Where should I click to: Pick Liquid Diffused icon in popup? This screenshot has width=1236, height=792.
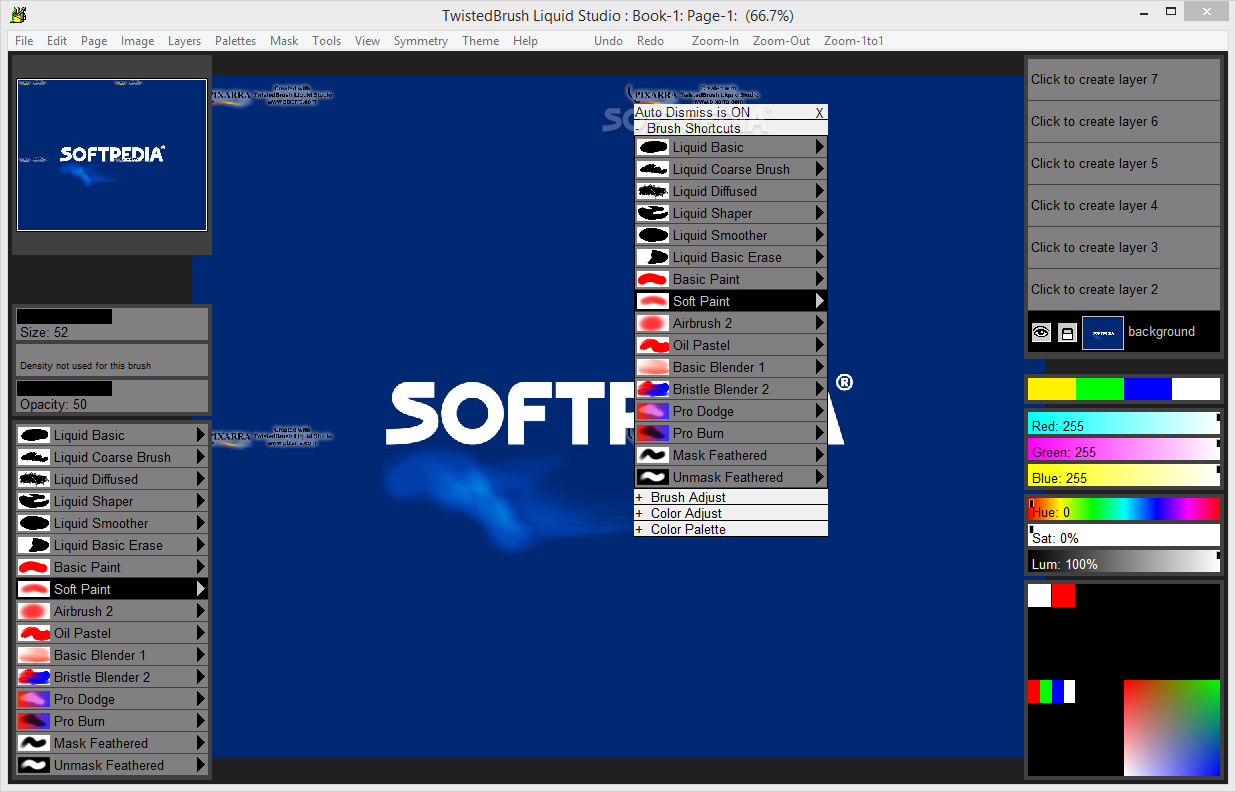pyautogui.click(x=653, y=191)
